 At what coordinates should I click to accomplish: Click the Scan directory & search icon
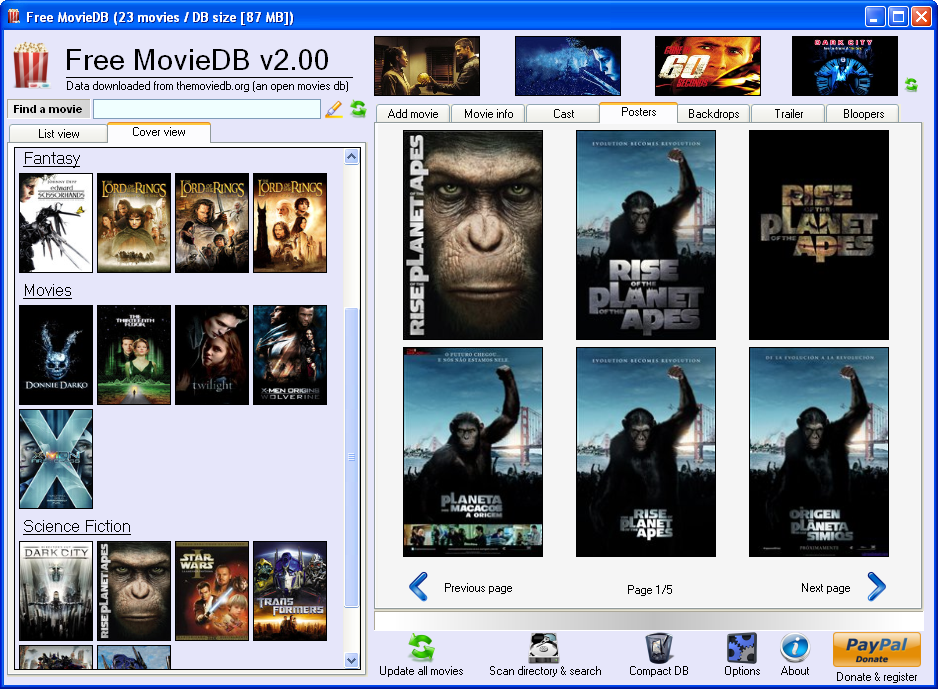pyautogui.click(x=544, y=648)
